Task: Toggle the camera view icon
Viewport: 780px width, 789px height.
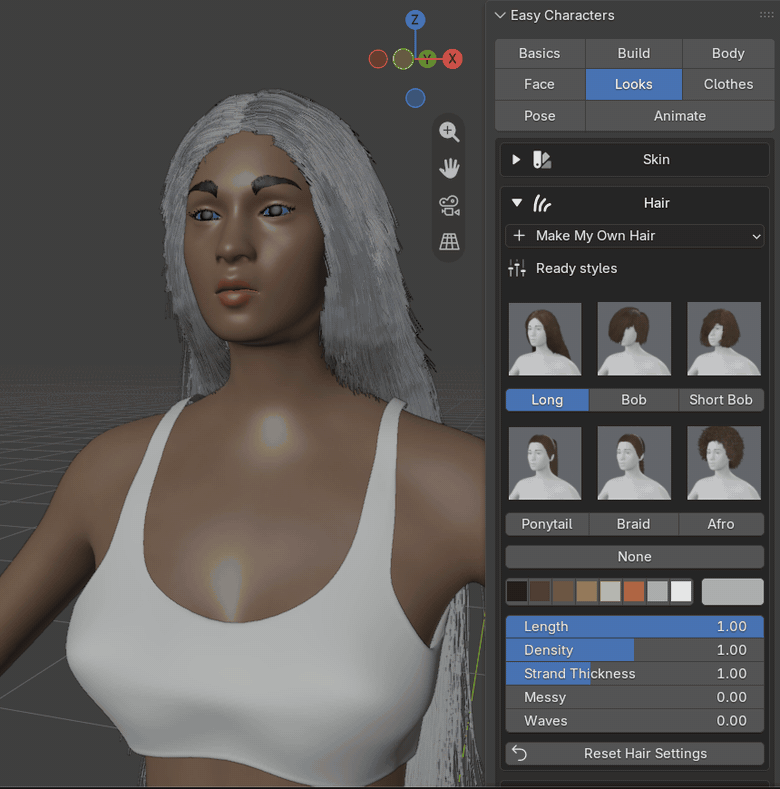Action: tap(449, 205)
